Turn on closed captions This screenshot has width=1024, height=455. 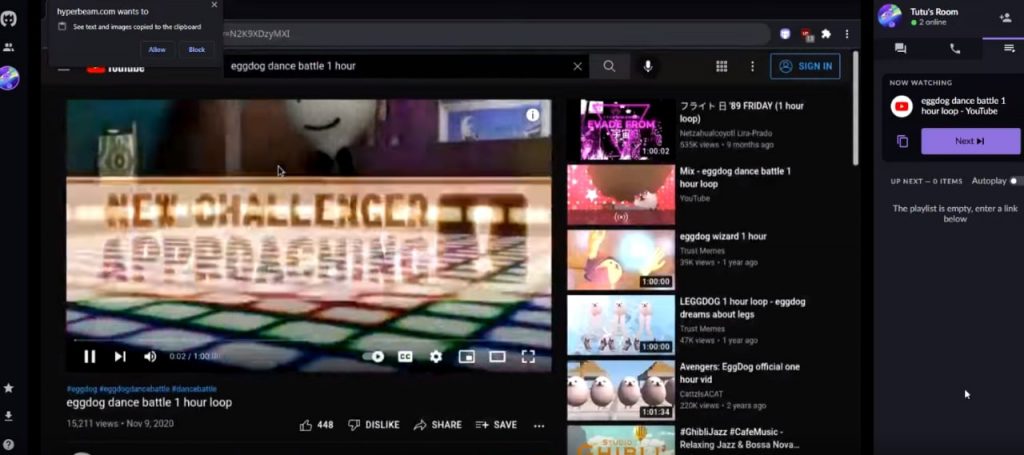coord(405,356)
